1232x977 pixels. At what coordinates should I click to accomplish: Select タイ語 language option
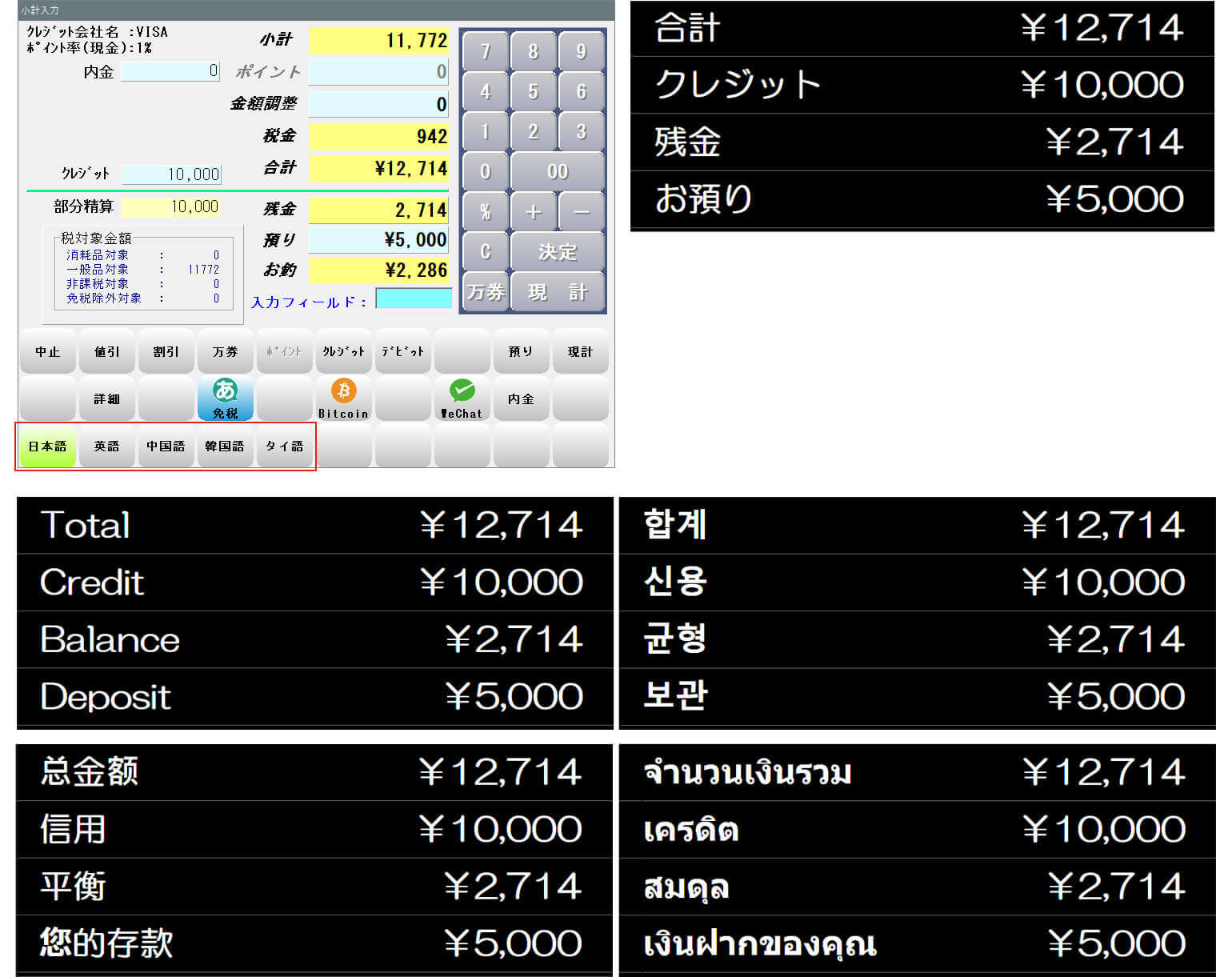[284, 446]
